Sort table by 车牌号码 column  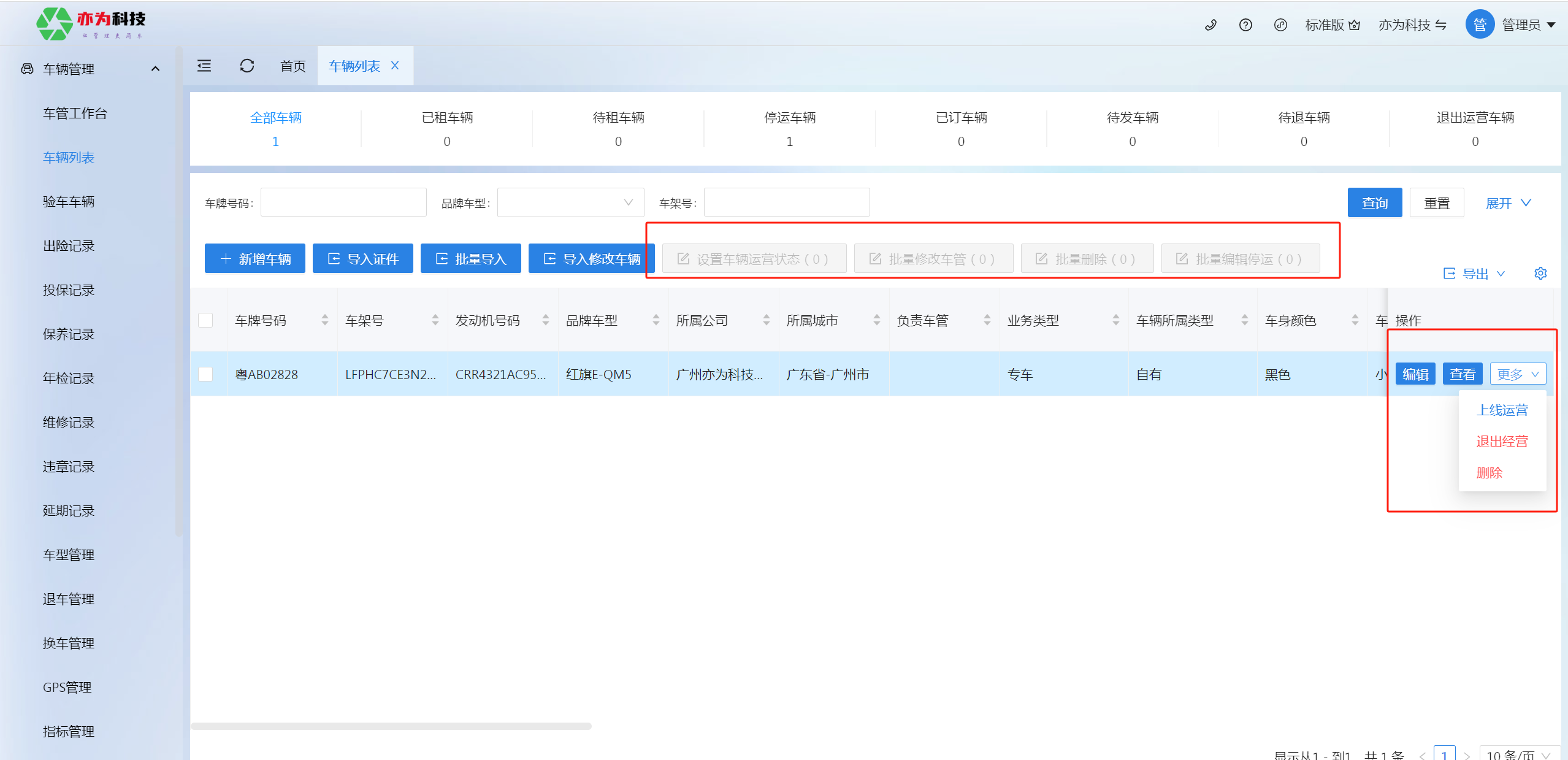(x=325, y=320)
